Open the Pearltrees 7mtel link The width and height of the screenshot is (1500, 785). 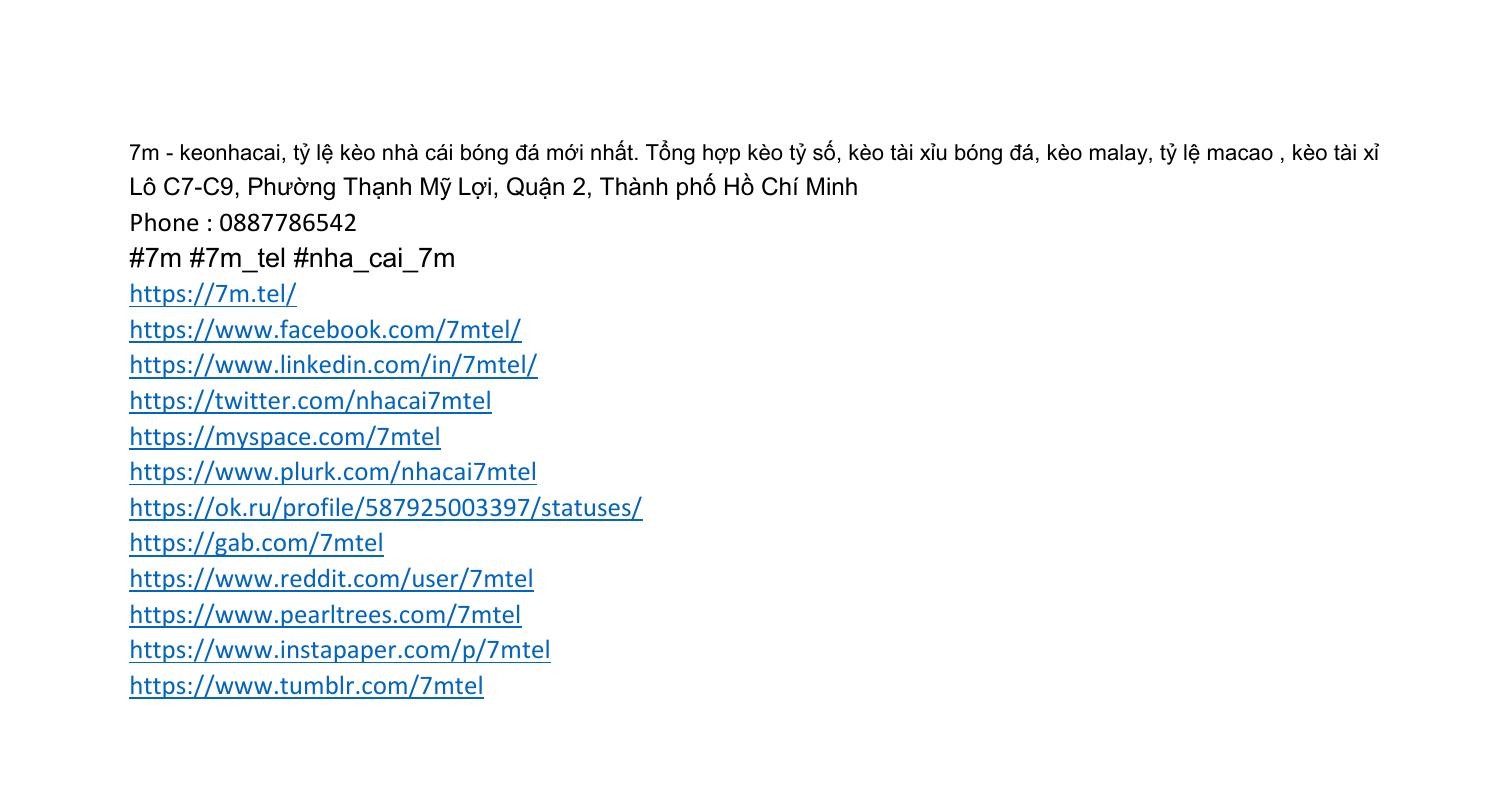coord(325,615)
